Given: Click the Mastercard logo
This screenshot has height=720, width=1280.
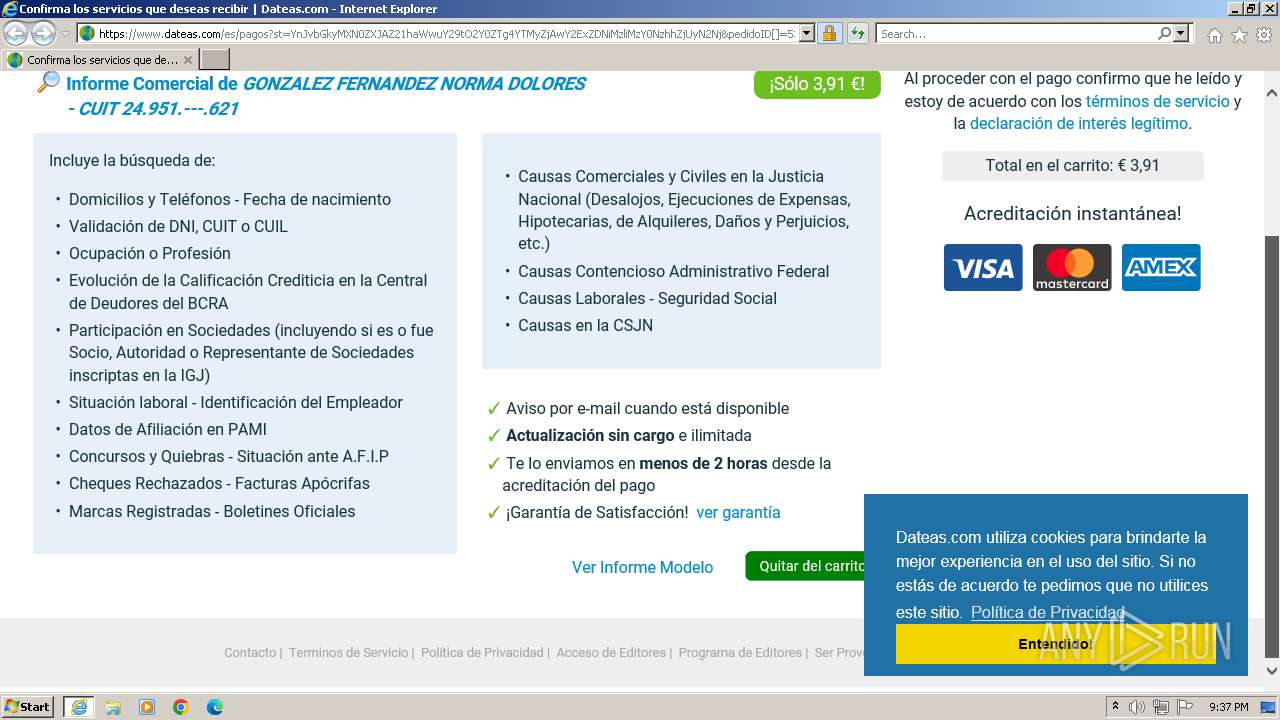Looking at the screenshot, I should (1072, 268).
